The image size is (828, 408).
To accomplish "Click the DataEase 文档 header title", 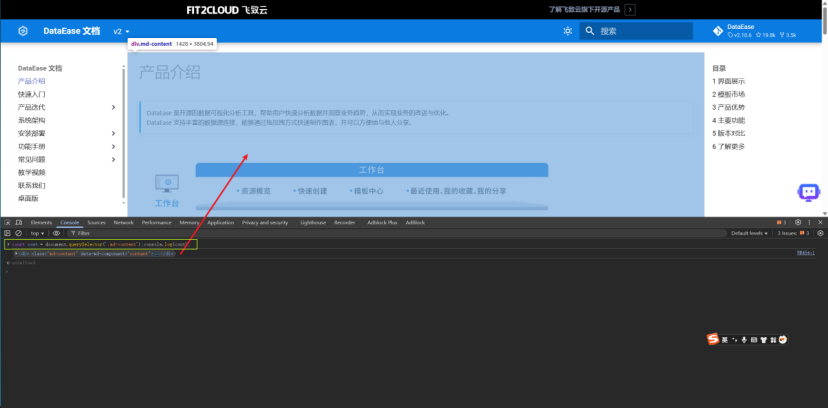I will pos(71,31).
